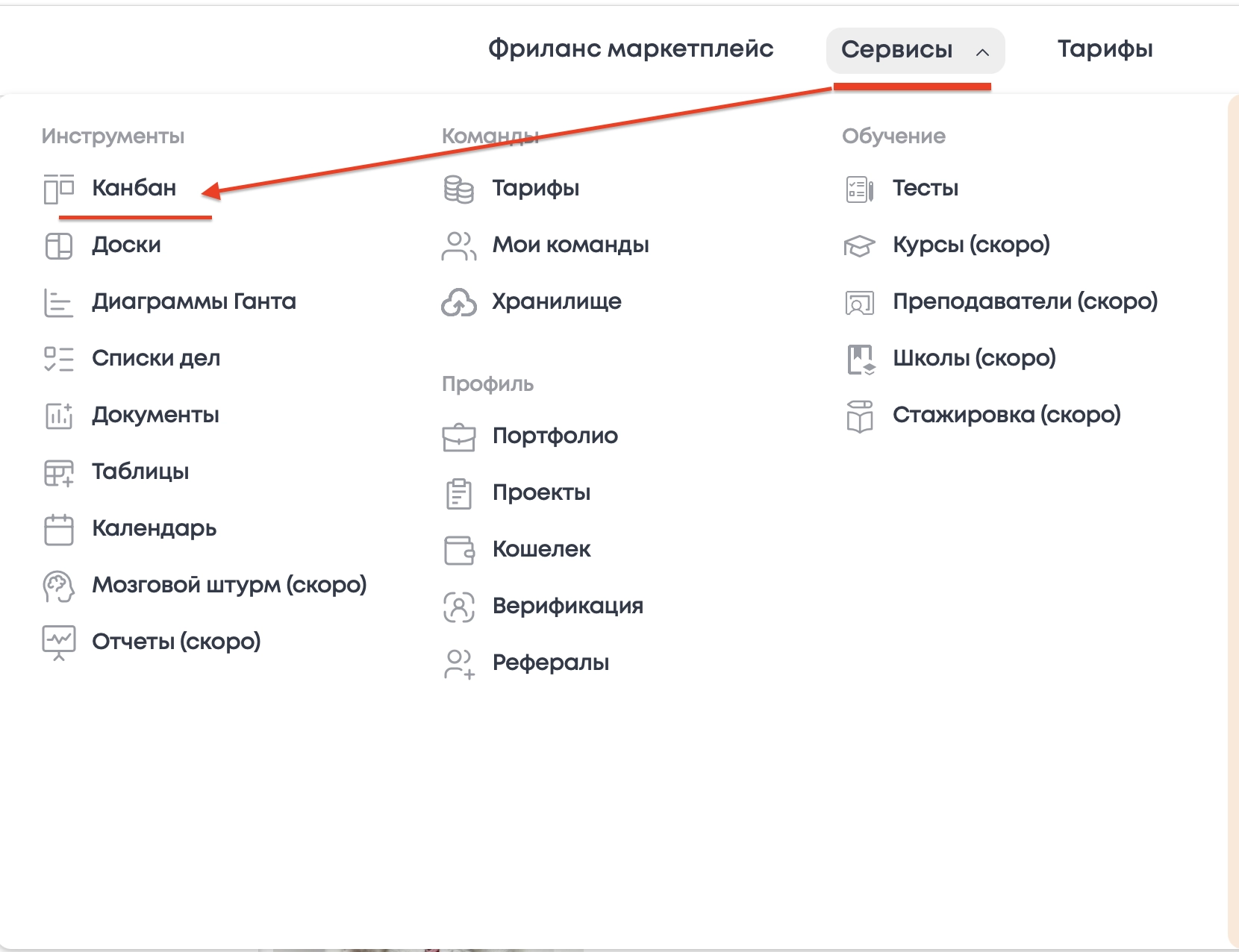The image size is (1239, 952).
Task: Click the chevron arrow next to Сервисы
Action: tap(982, 51)
